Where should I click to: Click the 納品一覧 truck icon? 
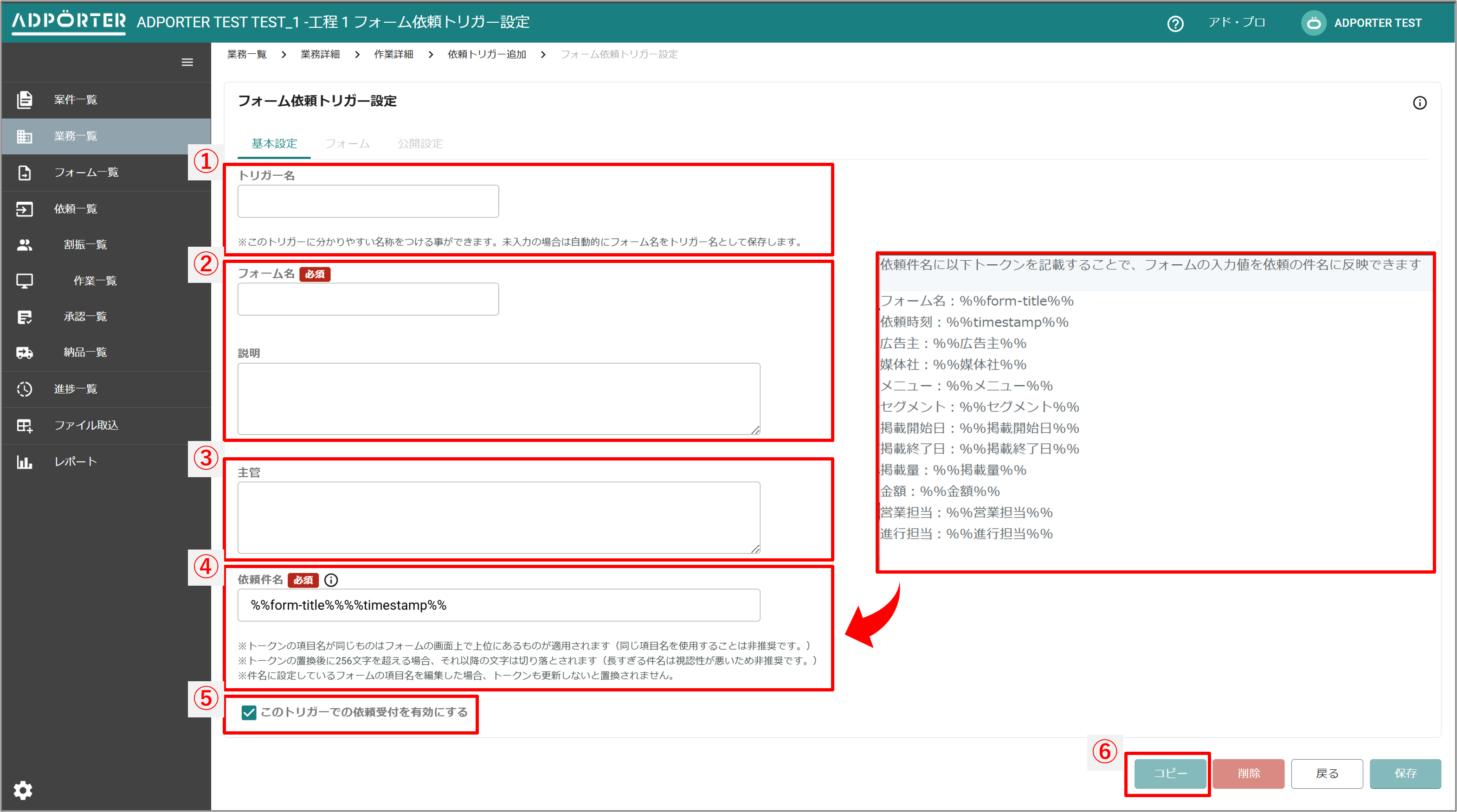(24, 353)
